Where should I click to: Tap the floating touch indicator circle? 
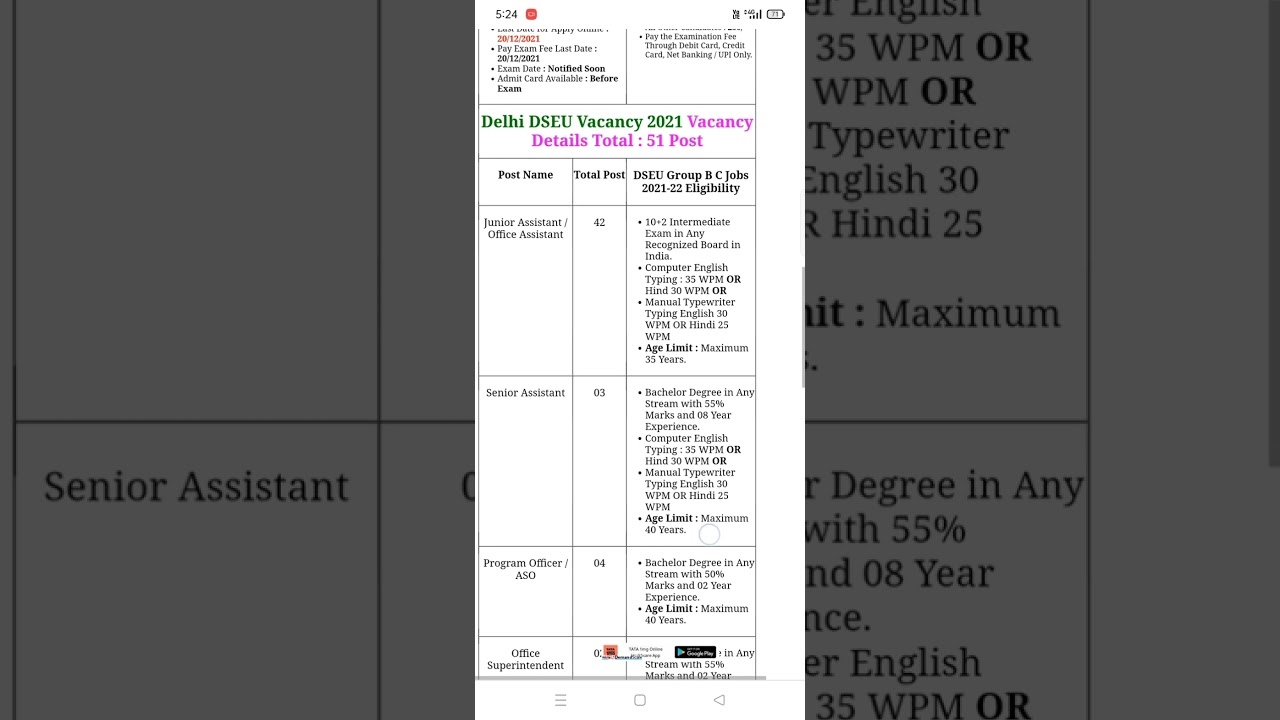pyautogui.click(x=709, y=535)
